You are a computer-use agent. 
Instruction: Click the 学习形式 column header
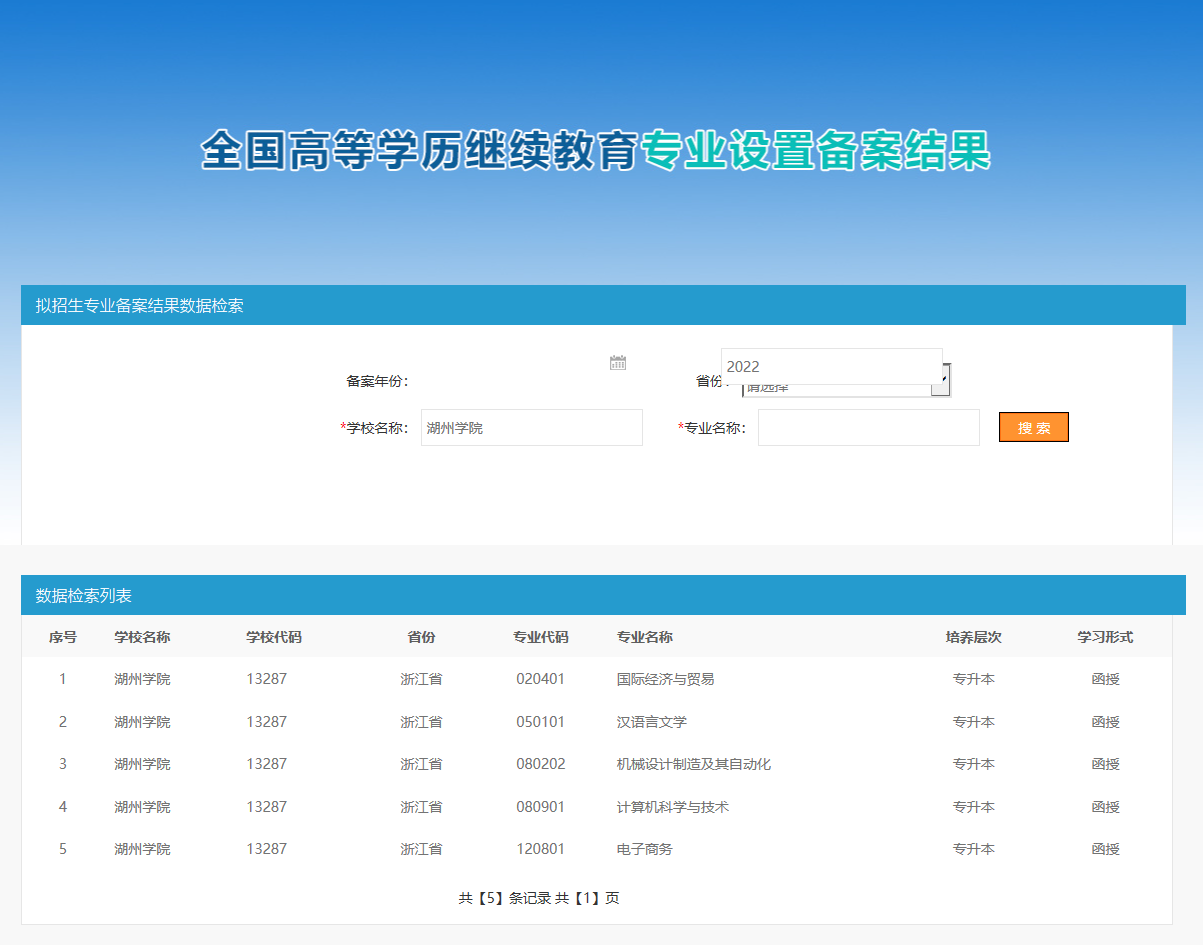coord(1105,637)
